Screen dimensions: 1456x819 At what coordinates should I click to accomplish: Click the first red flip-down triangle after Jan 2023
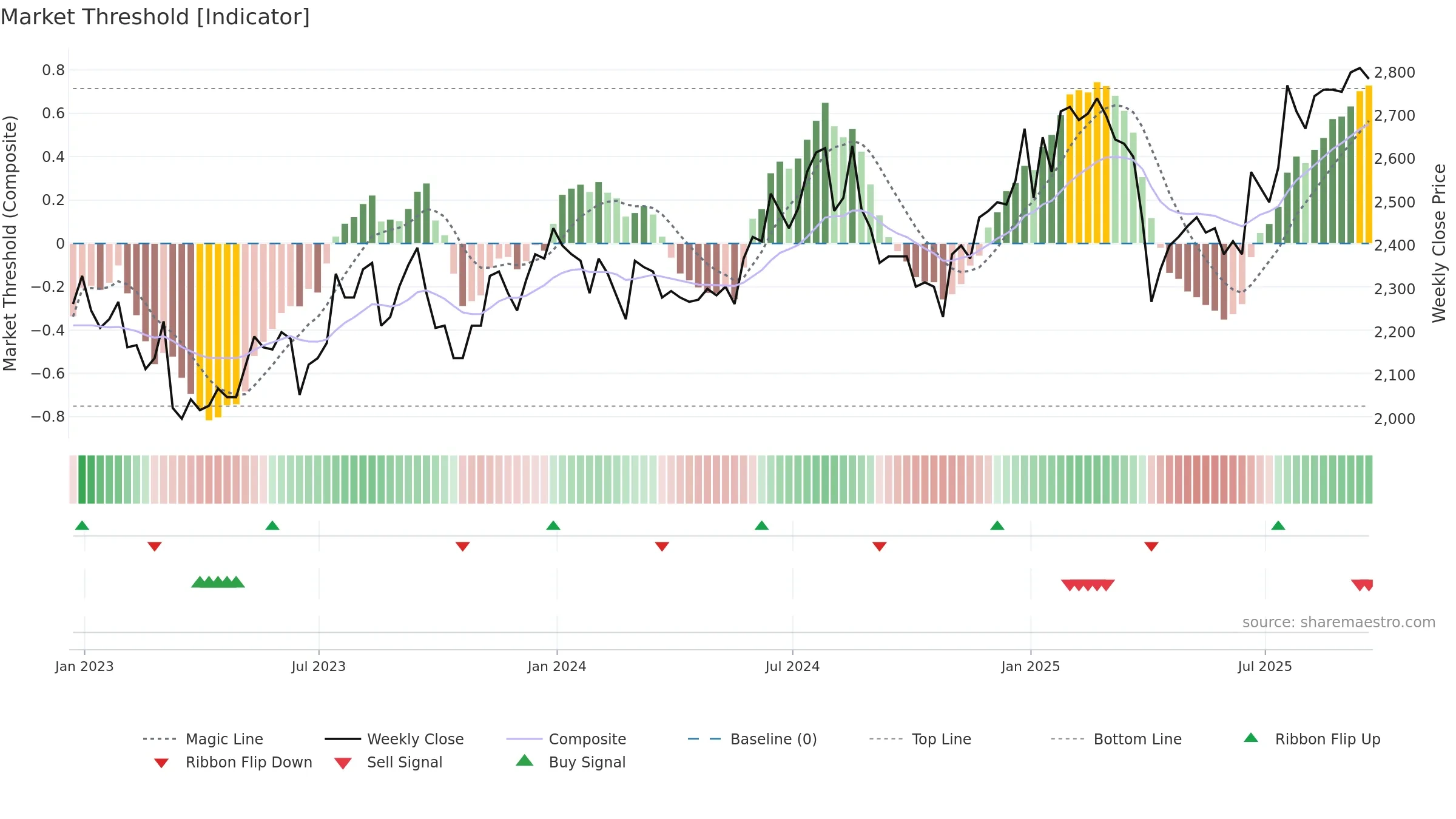pos(155,547)
